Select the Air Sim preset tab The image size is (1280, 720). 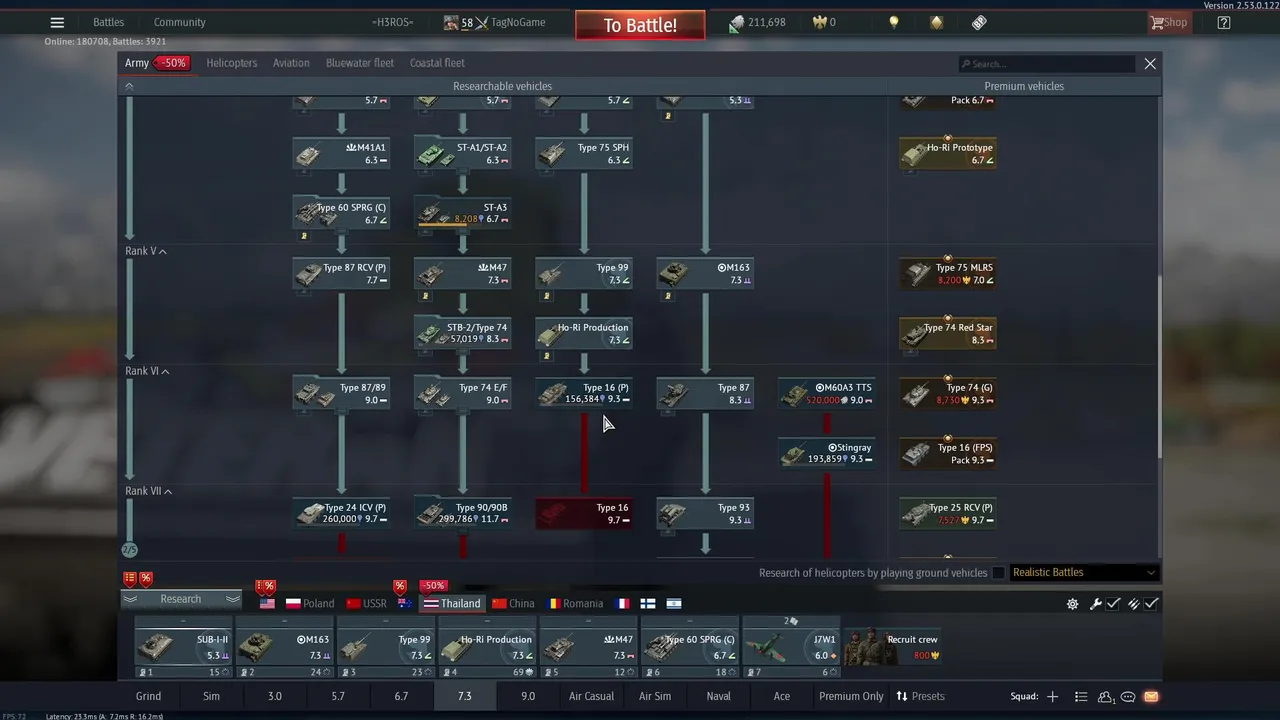tap(655, 696)
